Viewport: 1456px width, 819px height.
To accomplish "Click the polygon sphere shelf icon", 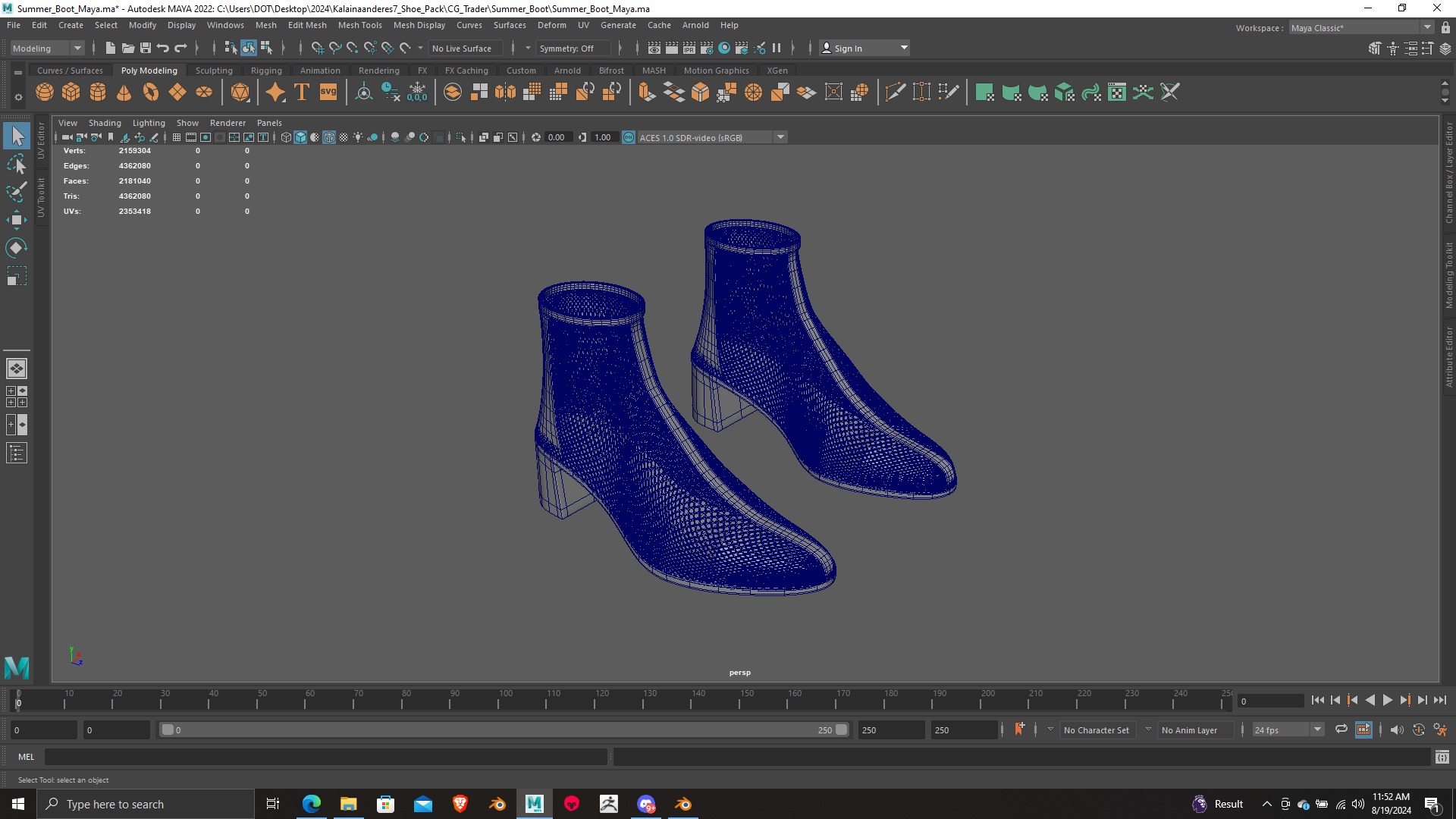I will click(x=45, y=93).
